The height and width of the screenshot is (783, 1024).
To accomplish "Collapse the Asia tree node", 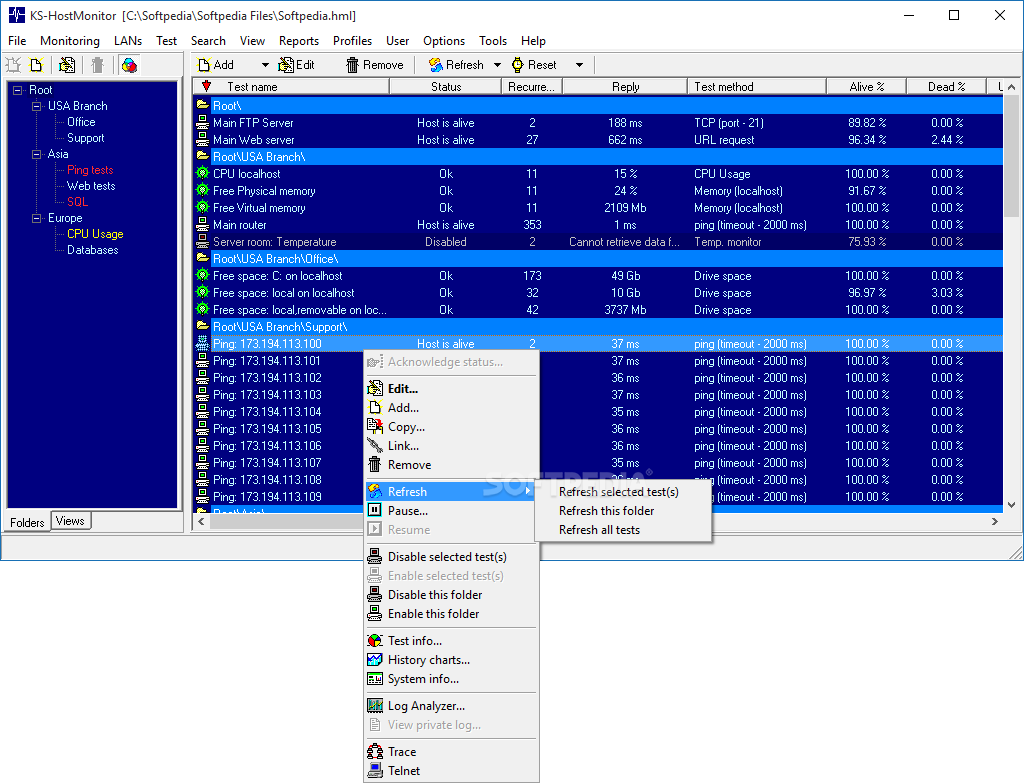I will click(37, 154).
